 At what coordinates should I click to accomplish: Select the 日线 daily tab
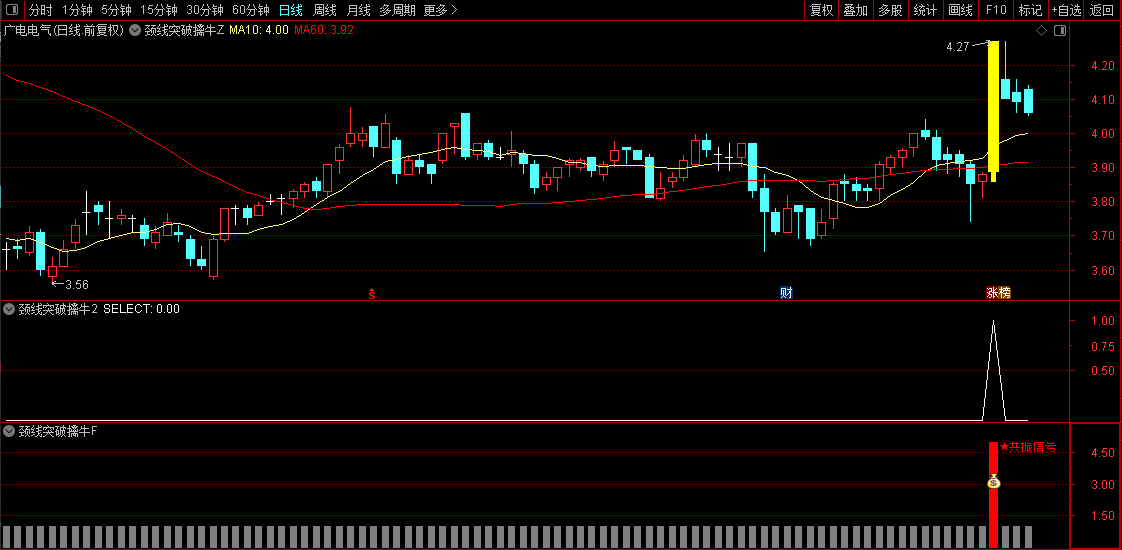pyautogui.click(x=291, y=10)
